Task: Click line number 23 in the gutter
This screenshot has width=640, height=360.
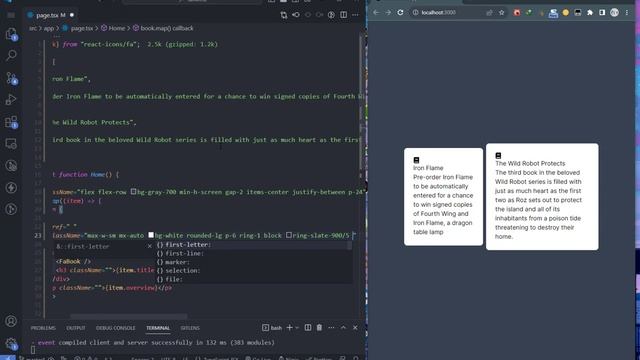Action: pos(38,235)
